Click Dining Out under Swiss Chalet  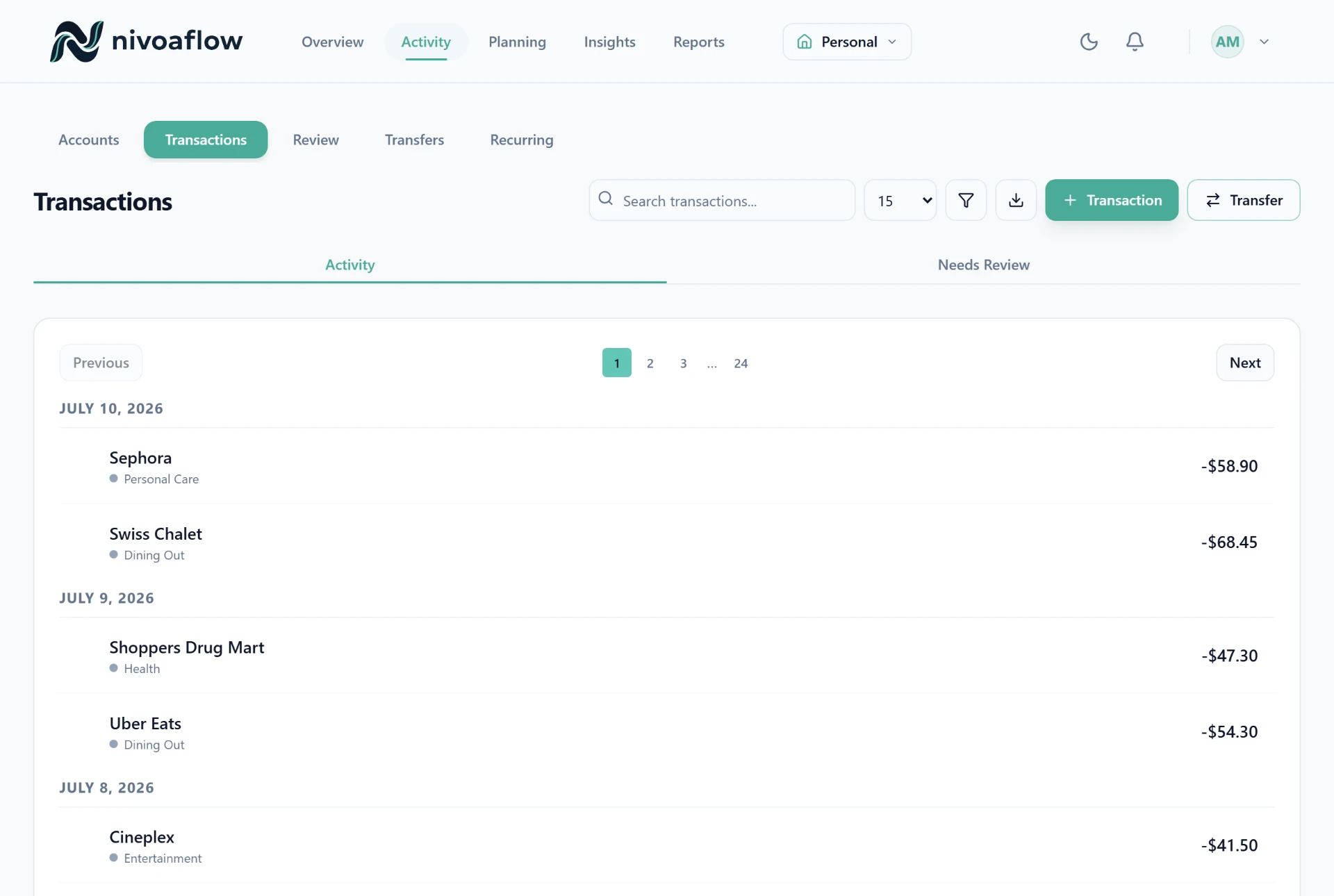click(154, 556)
